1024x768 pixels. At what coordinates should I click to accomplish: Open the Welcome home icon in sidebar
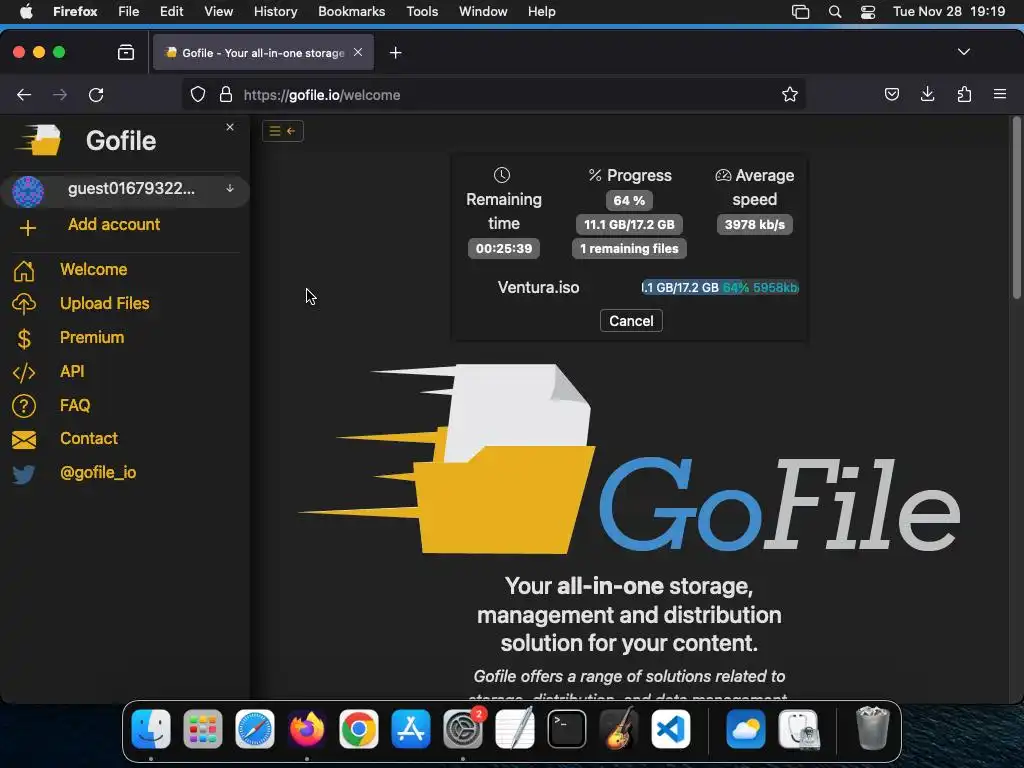24,270
